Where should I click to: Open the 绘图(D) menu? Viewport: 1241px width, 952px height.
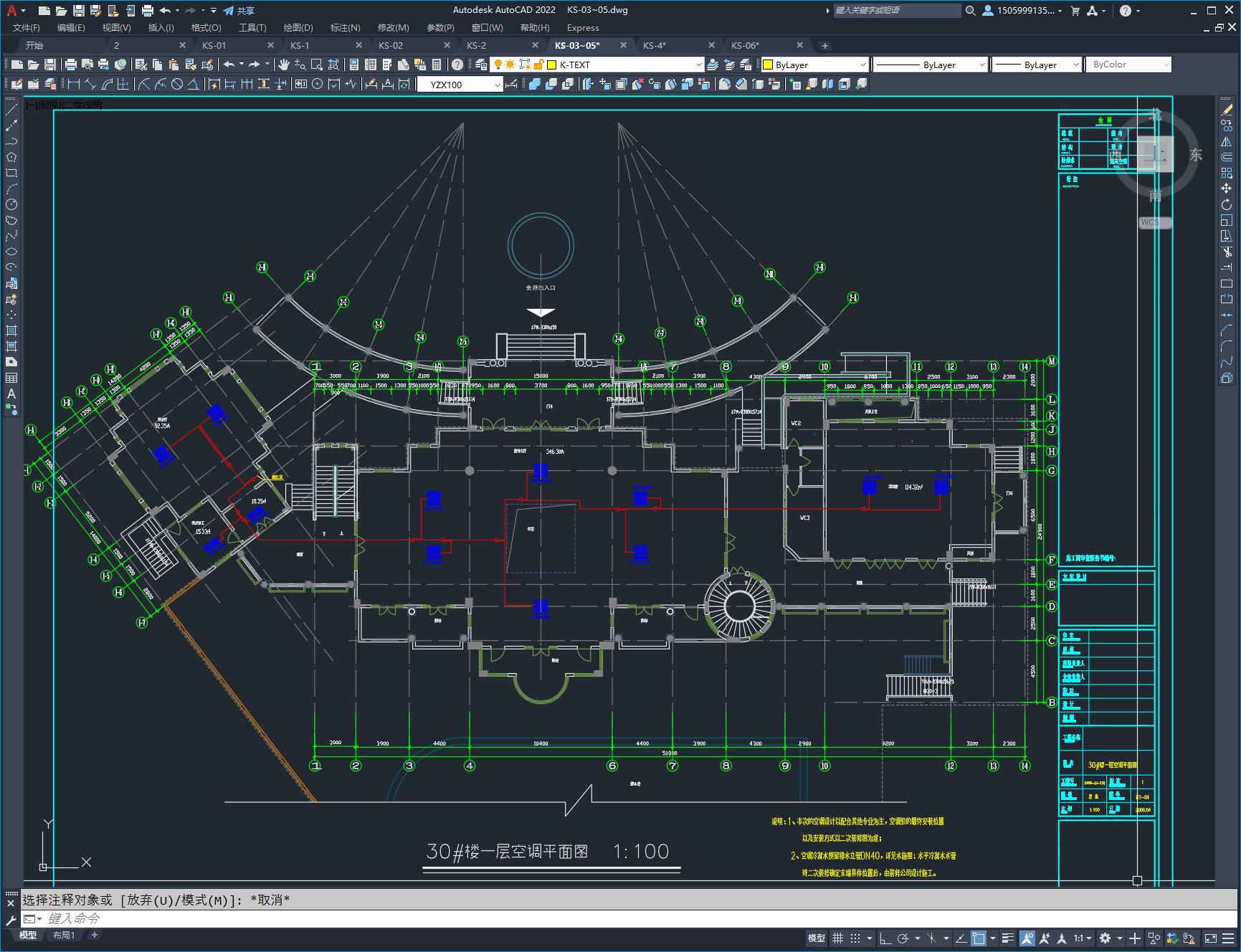pyautogui.click(x=298, y=27)
